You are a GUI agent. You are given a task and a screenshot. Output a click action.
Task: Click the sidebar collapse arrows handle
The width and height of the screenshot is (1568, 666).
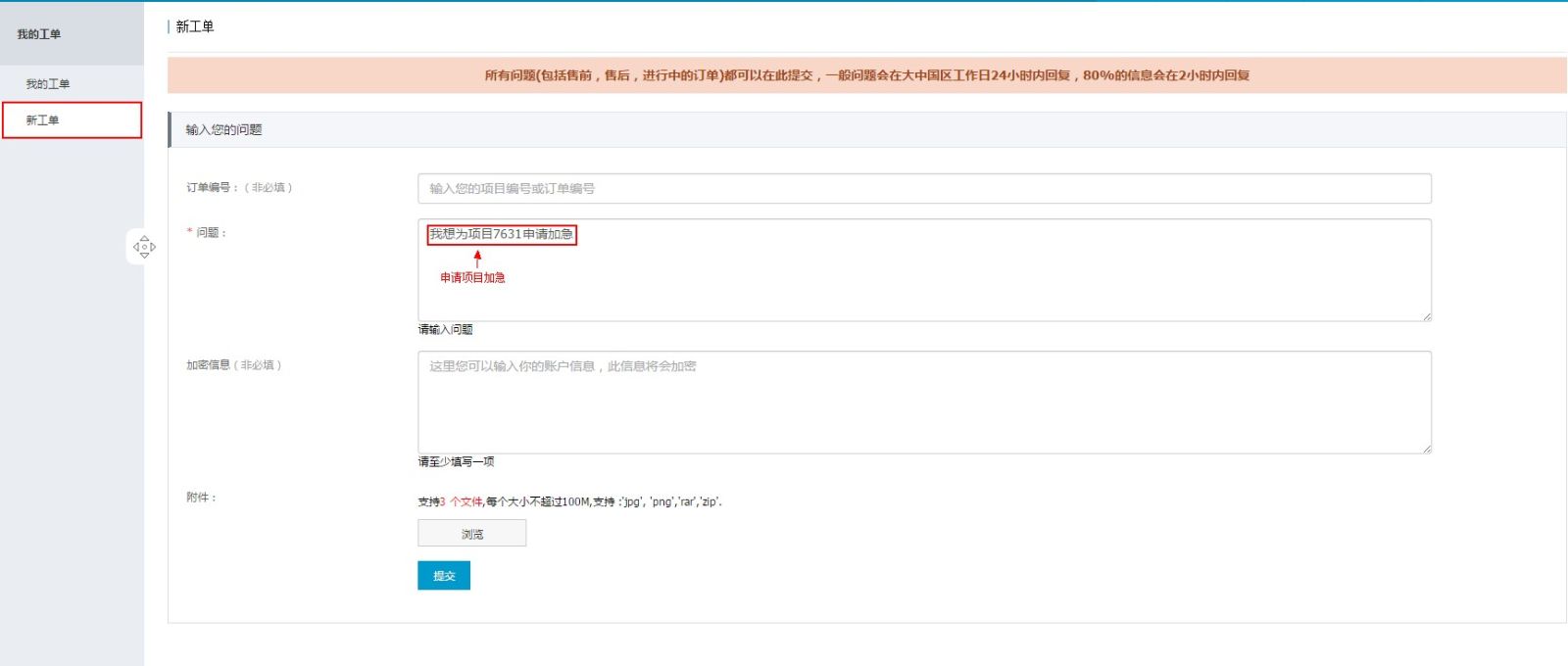tap(144, 247)
